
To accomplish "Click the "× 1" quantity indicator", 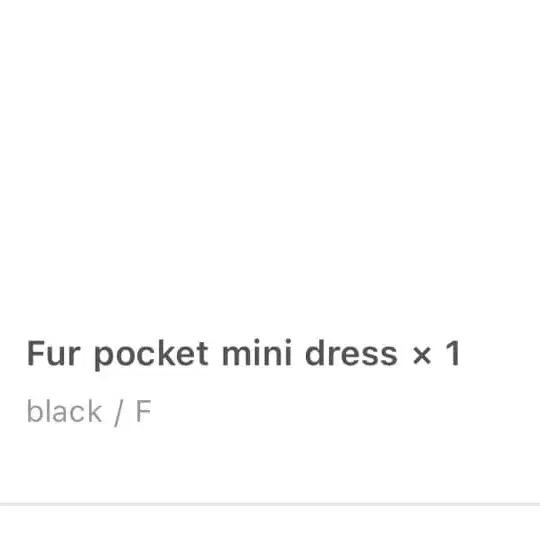I will tap(436, 353).
